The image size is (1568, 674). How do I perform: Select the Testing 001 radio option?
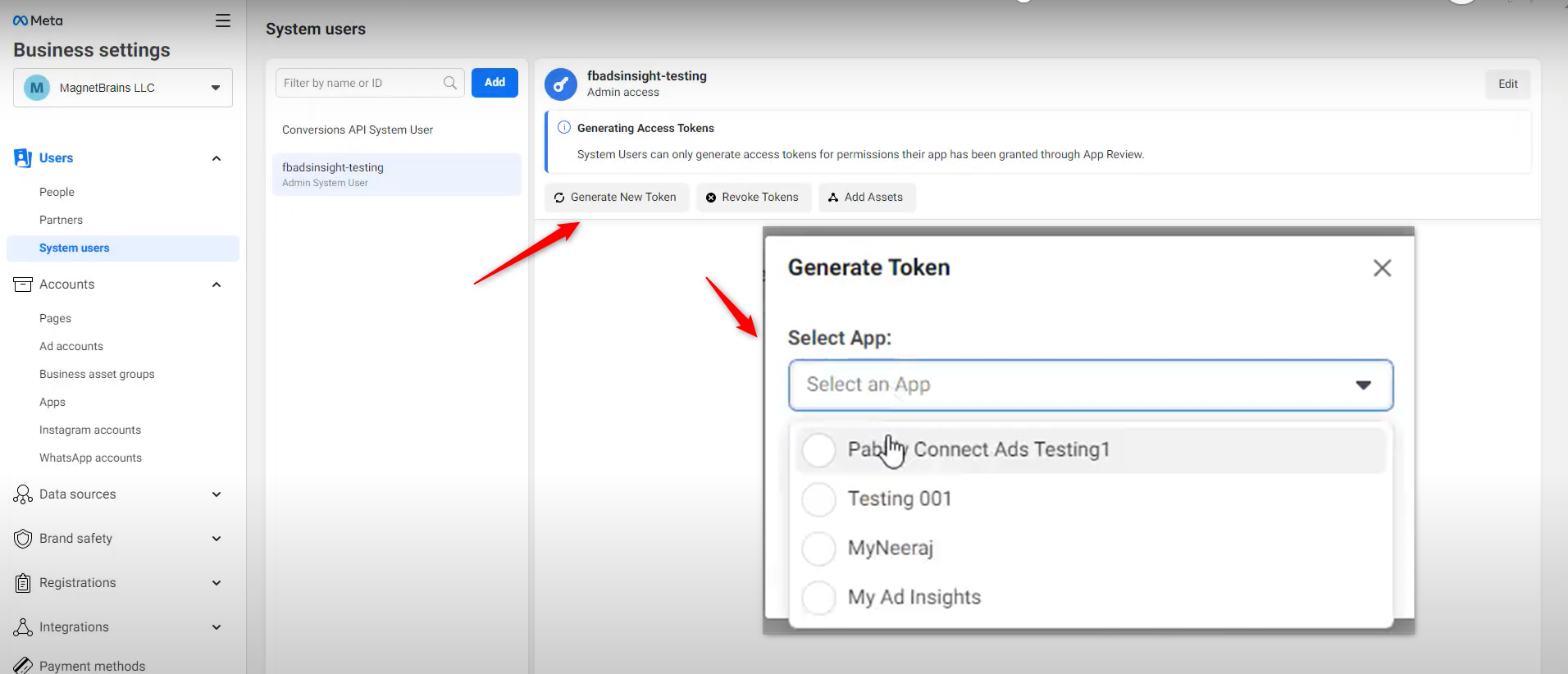[x=818, y=499]
